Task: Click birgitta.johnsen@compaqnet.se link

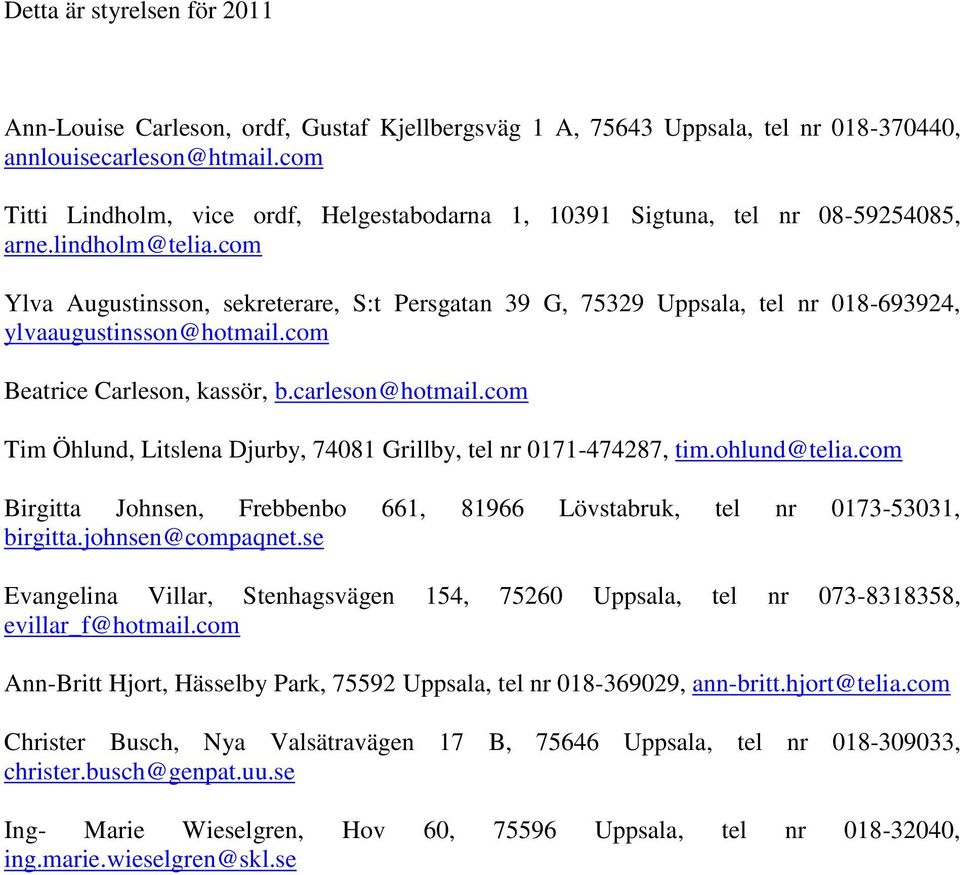Action: coord(164,538)
